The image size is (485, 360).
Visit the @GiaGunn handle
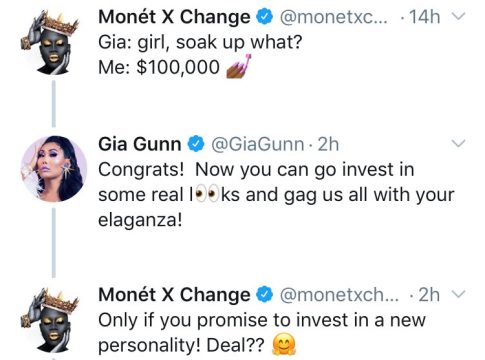[x=258, y=144]
